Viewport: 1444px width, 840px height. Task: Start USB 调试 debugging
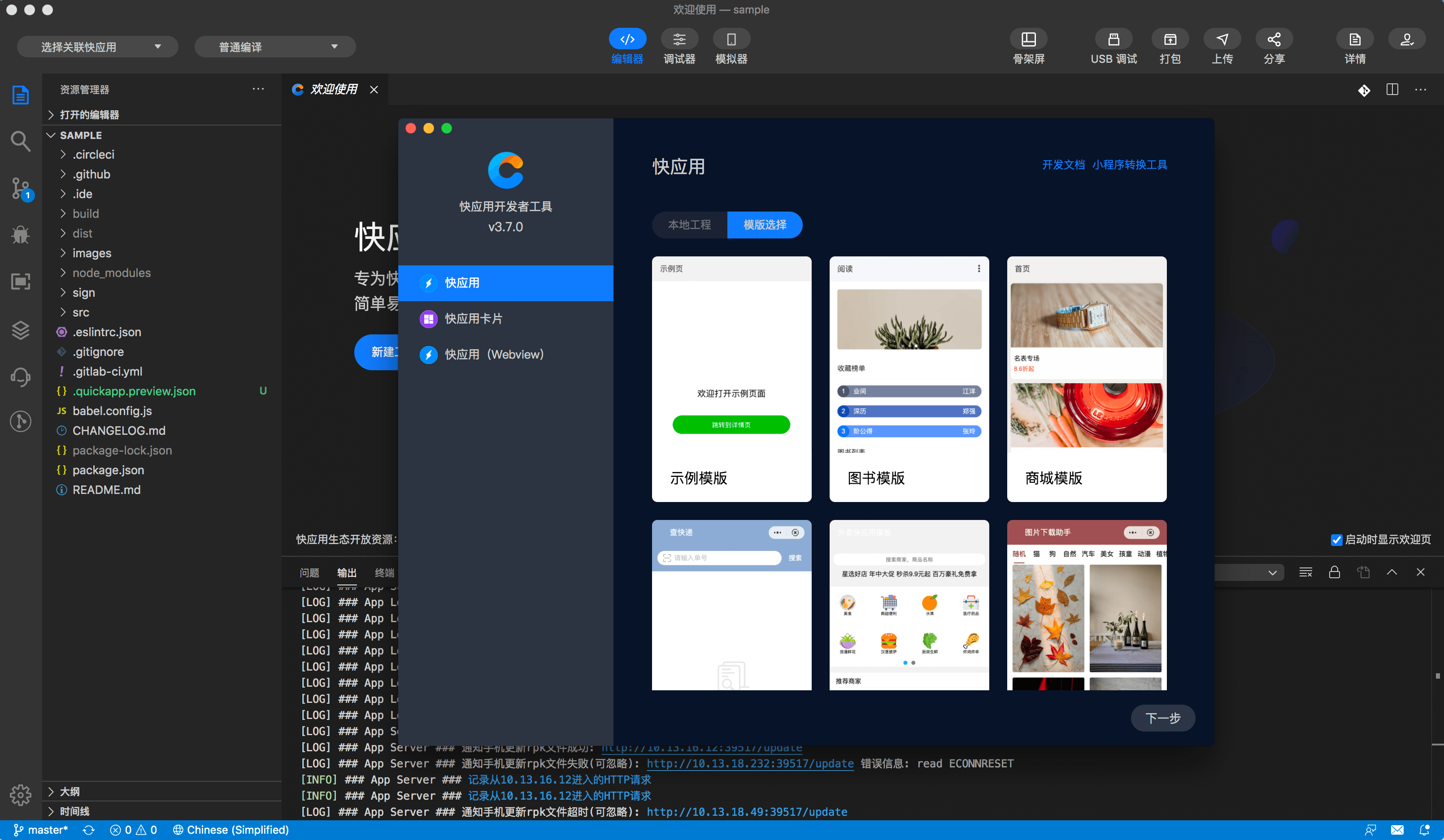pos(1113,46)
